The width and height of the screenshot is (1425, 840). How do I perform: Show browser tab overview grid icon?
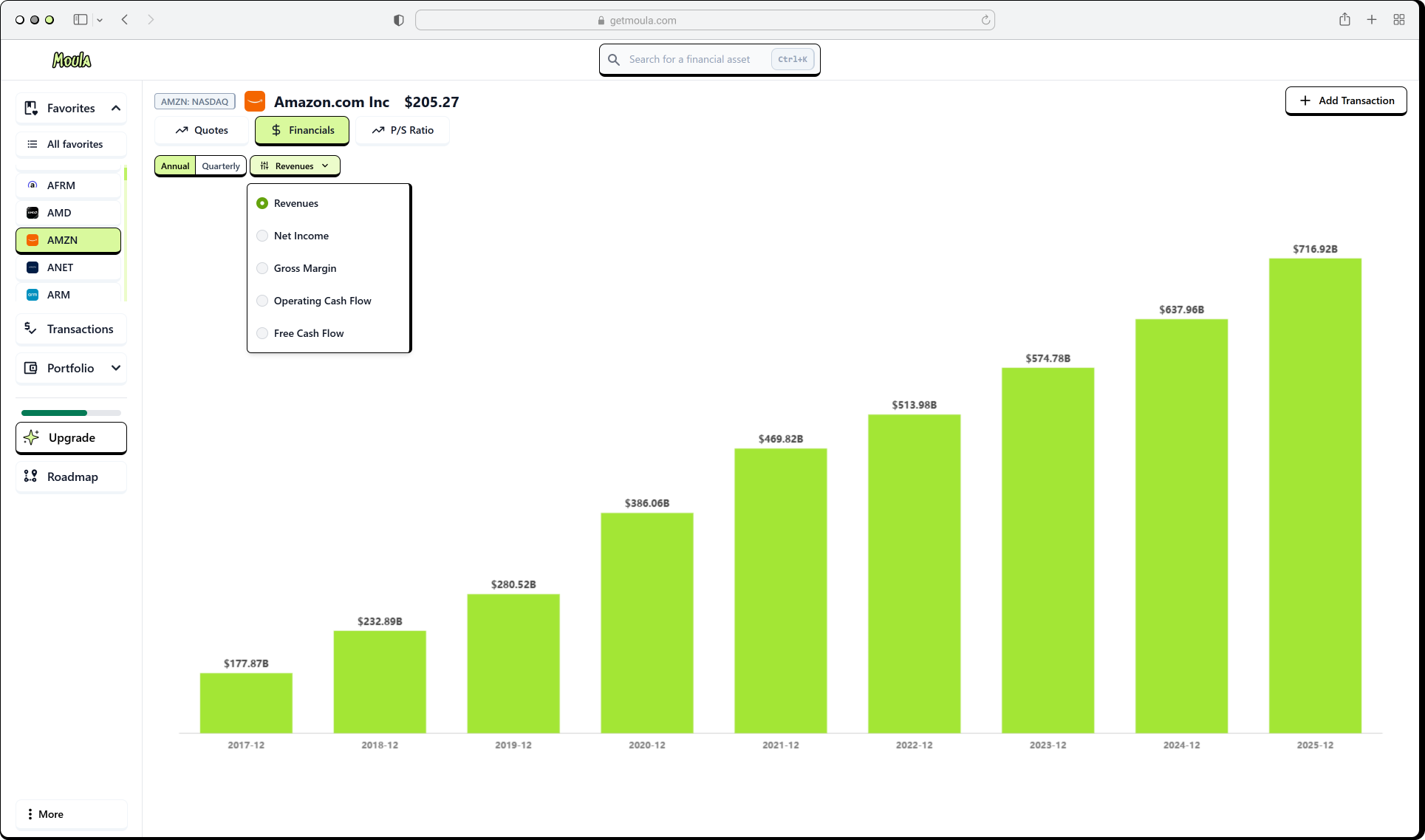coord(1399,20)
